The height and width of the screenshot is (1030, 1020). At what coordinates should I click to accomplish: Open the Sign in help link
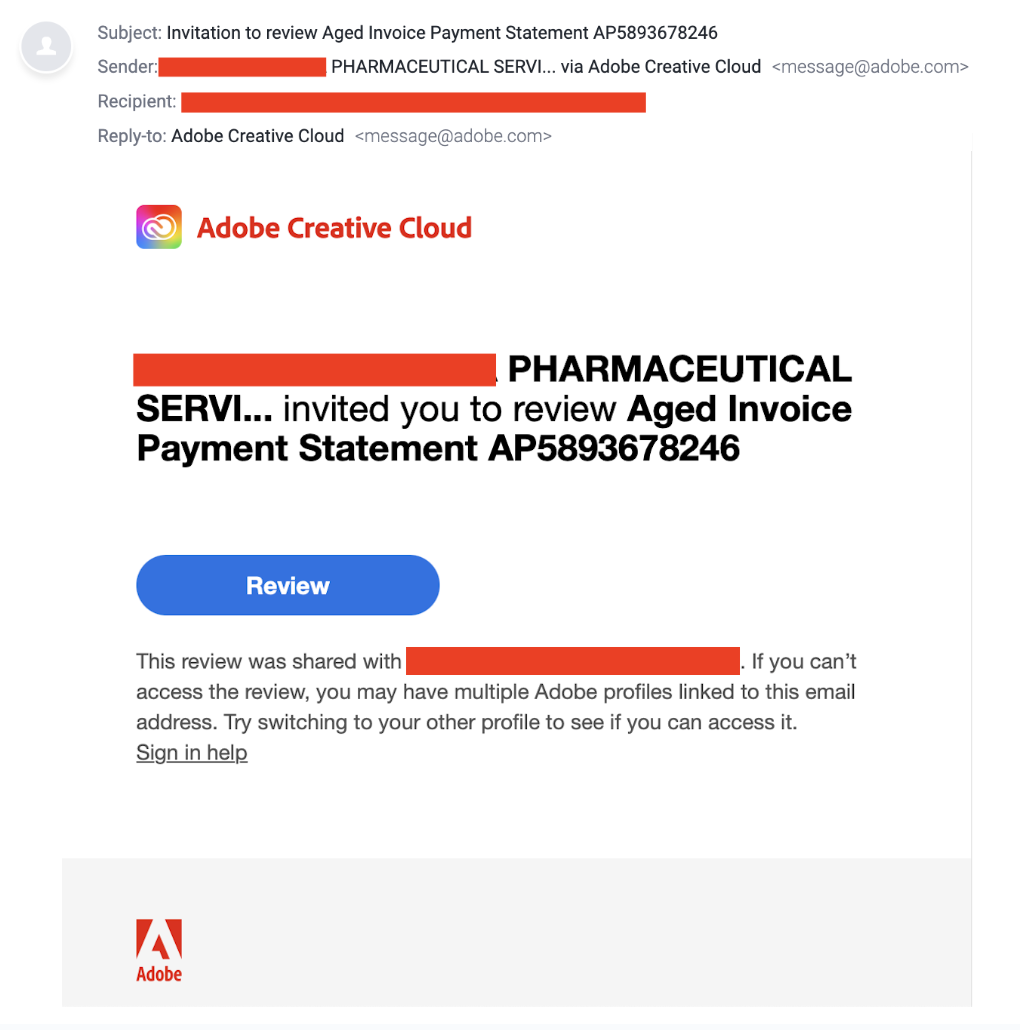pyautogui.click(x=192, y=752)
